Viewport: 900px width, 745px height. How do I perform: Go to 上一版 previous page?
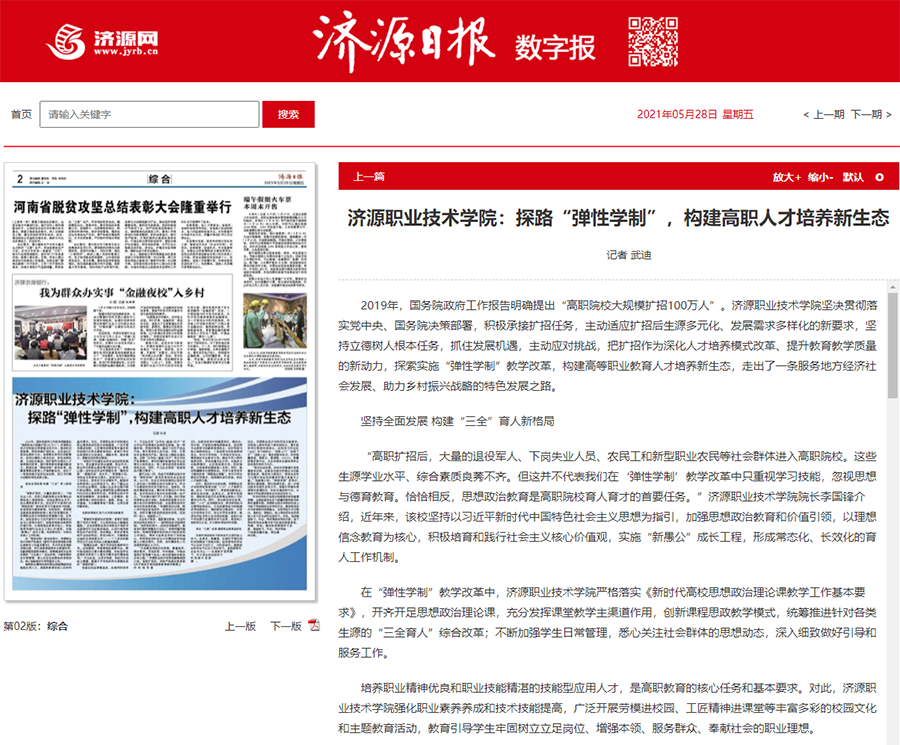240,626
